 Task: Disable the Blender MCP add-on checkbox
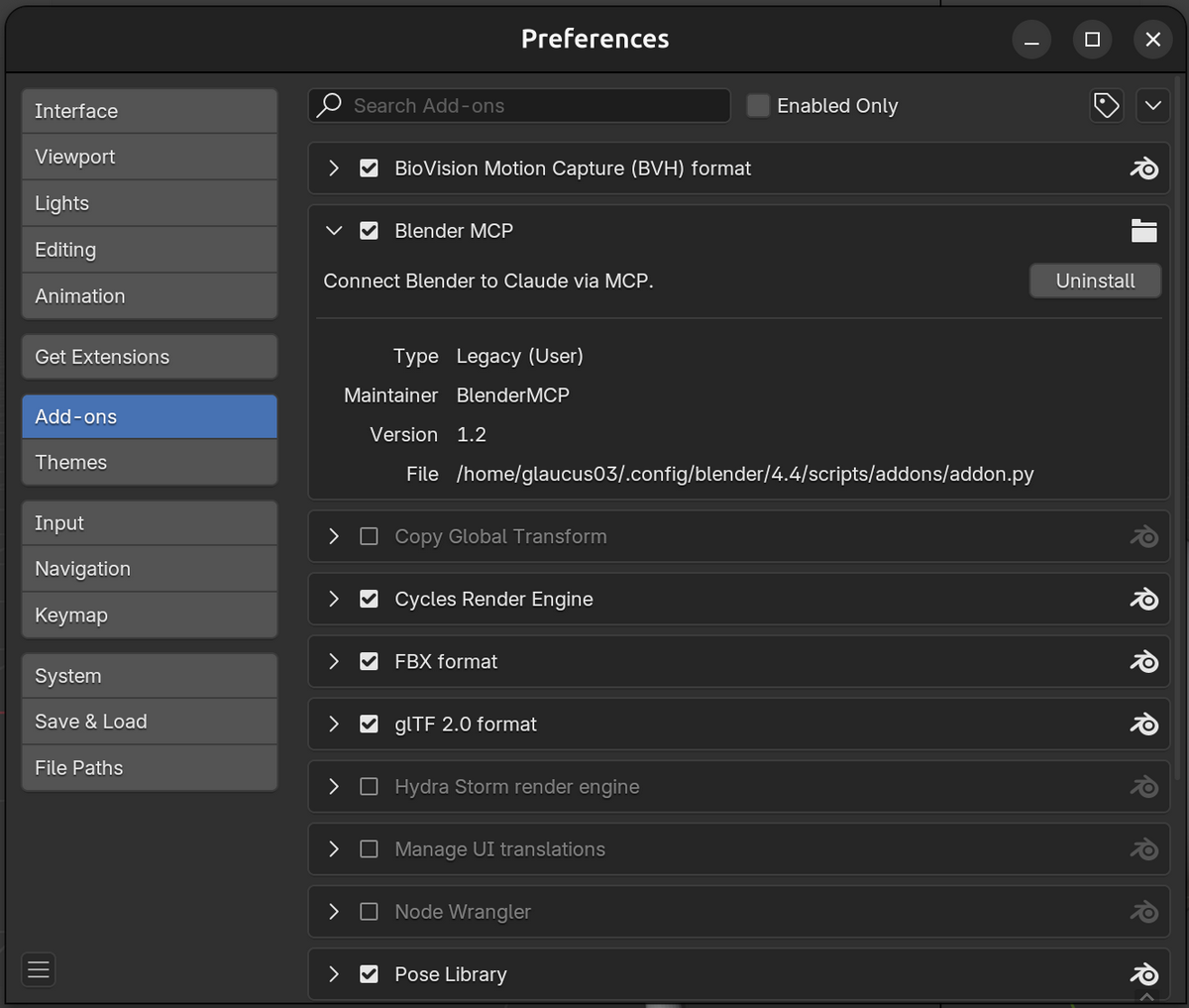[x=369, y=231]
